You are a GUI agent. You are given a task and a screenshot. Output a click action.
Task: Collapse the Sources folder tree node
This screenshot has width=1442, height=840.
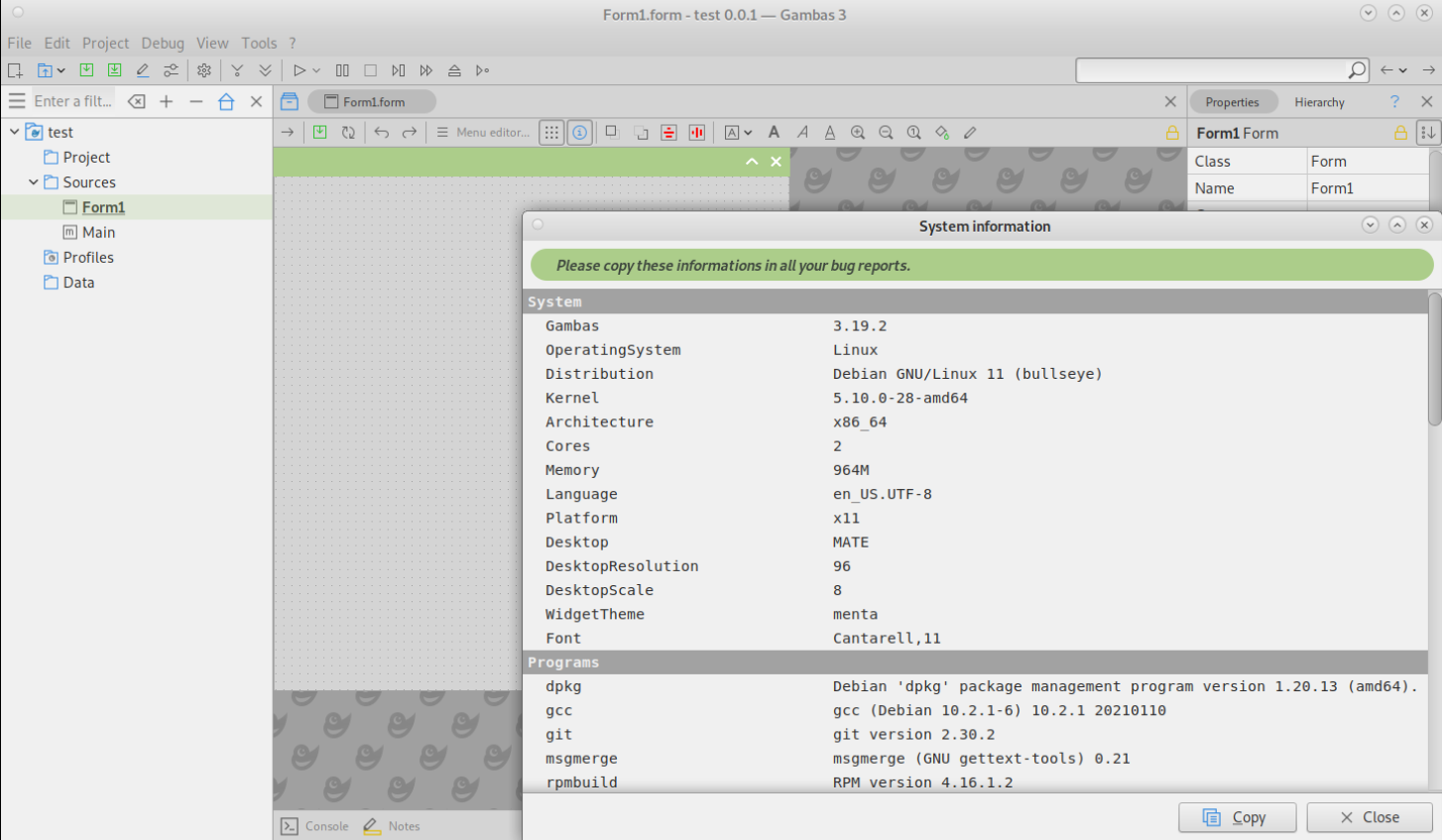tap(34, 182)
